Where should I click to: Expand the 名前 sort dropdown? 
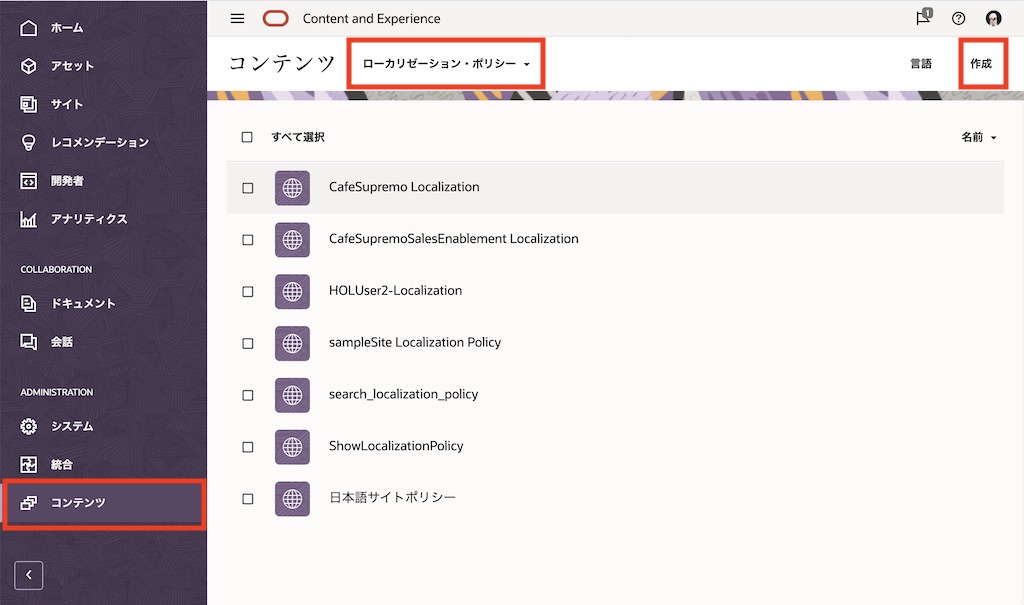click(979, 137)
